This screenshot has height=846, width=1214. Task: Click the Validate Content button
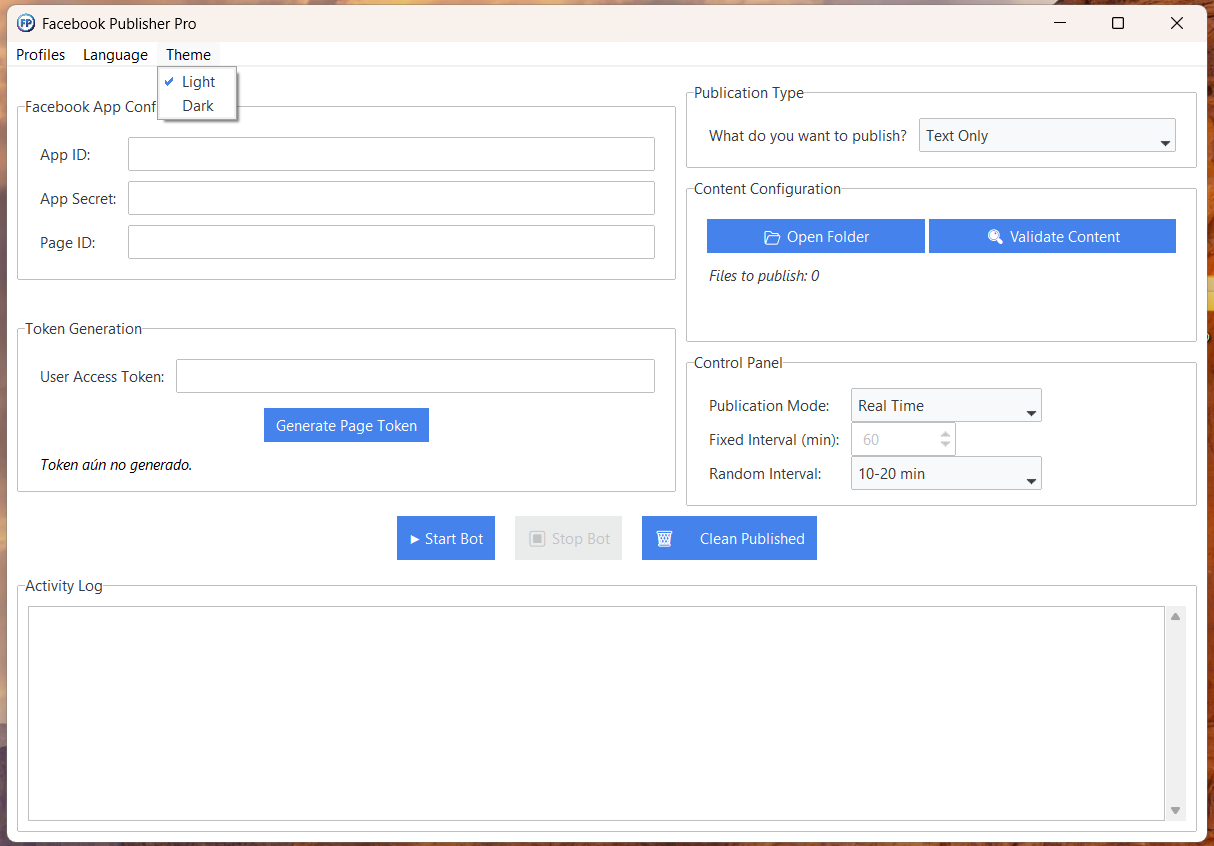pyautogui.click(x=1052, y=237)
